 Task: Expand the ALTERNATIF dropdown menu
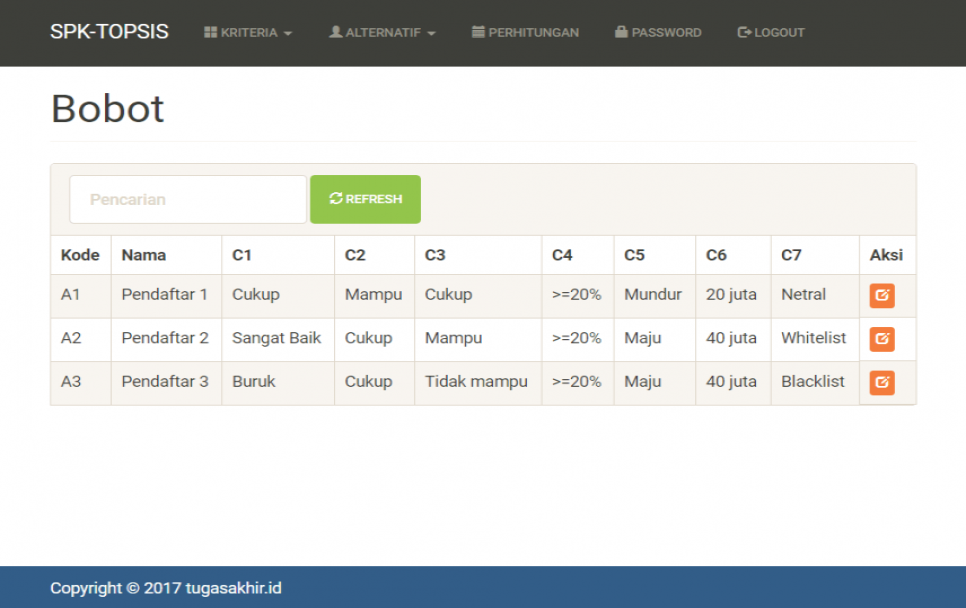tap(381, 31)
